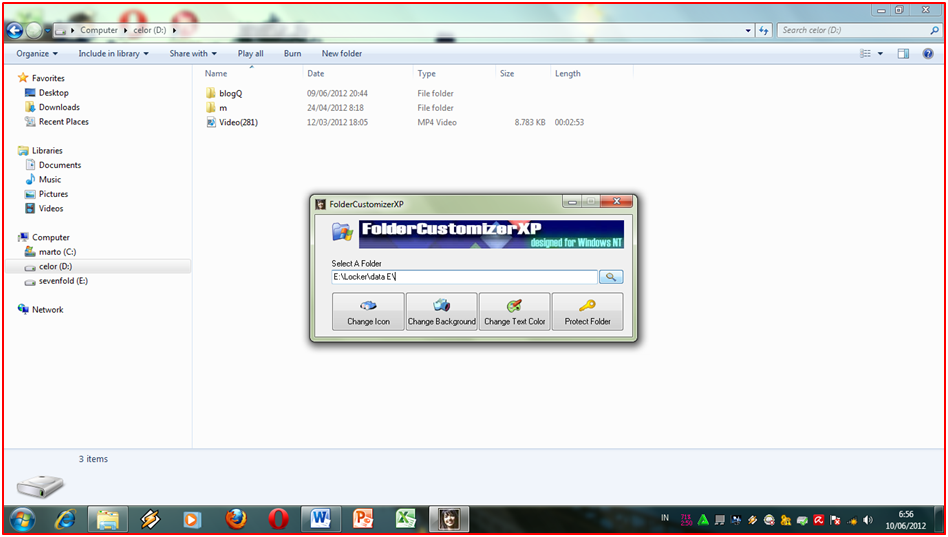Open Explorer help question mark icon
948x537 pixels.
(928, 54)
